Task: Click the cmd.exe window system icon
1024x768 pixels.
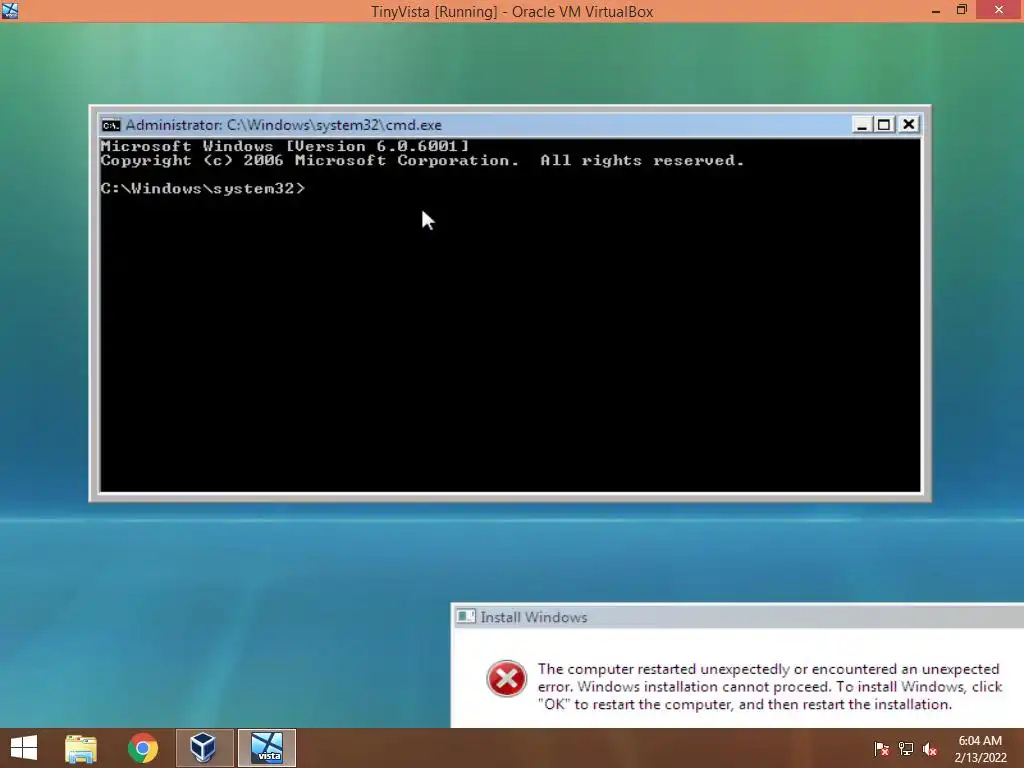Action: point(111,125)
